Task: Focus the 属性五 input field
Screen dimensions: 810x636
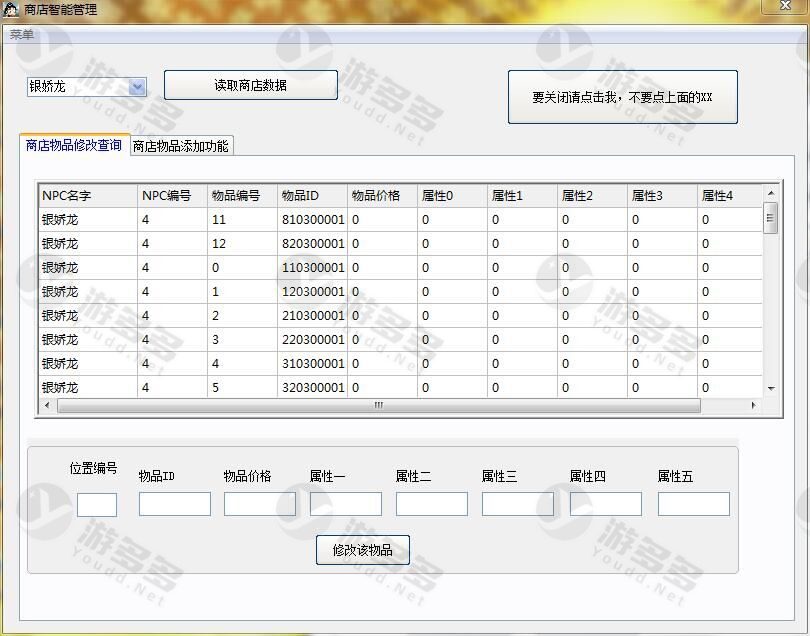Action: coord(694,504)
